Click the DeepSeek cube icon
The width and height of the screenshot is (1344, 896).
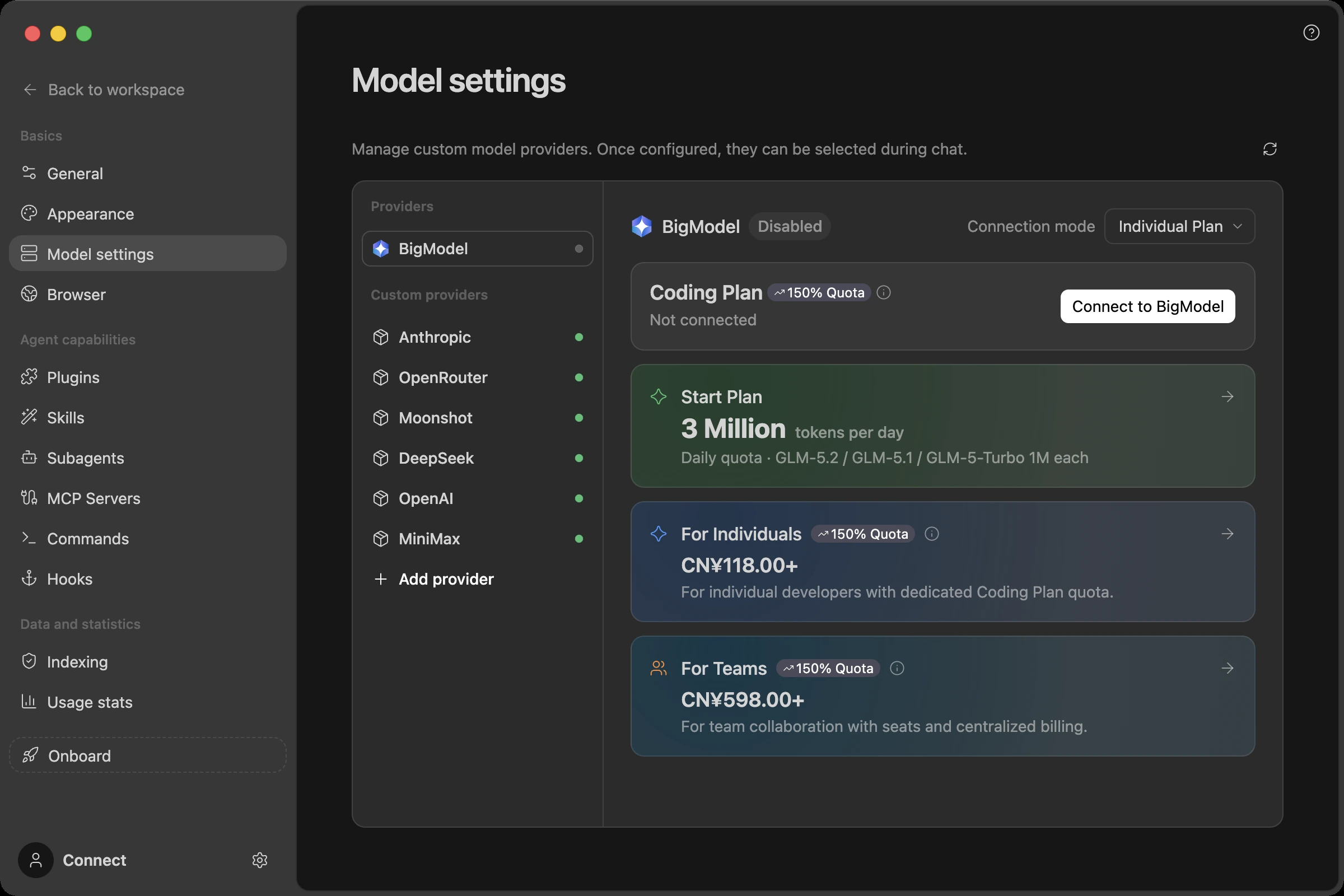click(381, 458)
